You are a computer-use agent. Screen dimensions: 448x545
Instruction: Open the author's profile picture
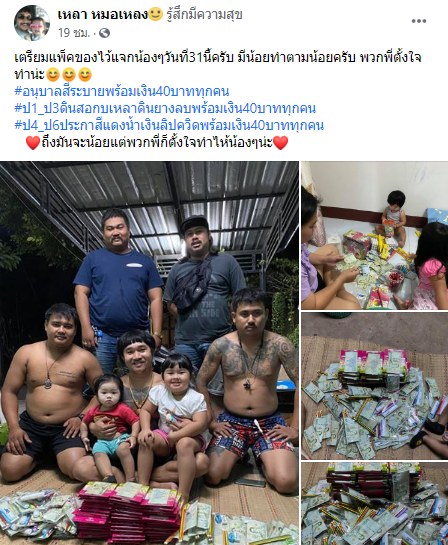pos(32,23)
